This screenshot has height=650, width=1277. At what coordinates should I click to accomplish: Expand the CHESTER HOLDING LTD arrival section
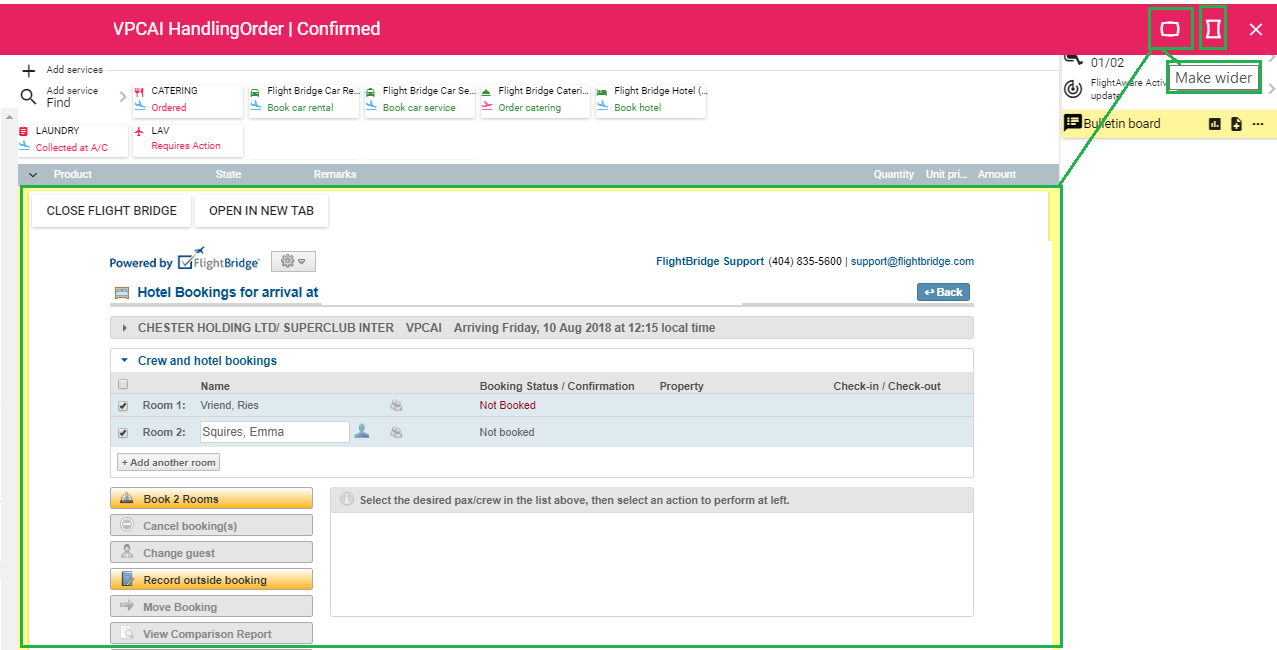(x=124, y=328)
